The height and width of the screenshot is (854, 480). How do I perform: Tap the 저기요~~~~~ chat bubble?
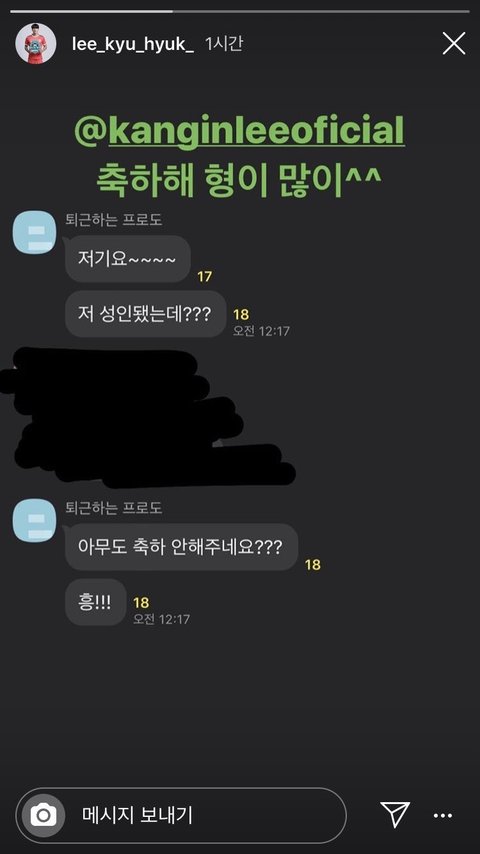tap(127, 259)
